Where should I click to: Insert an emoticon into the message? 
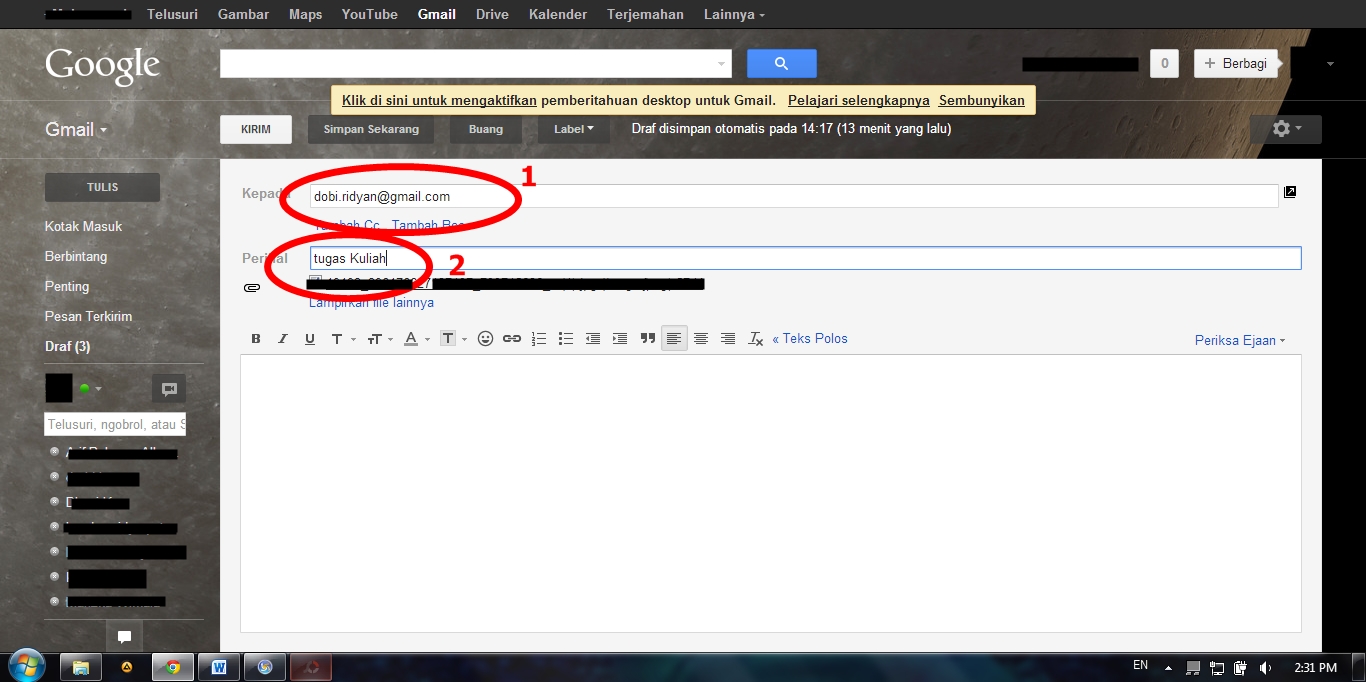coord(485,338)
